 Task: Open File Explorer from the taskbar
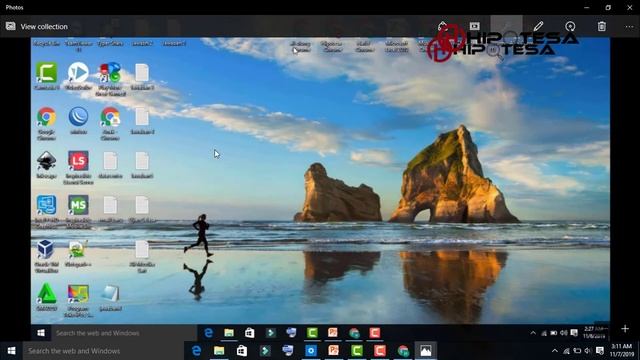point(219,351)
